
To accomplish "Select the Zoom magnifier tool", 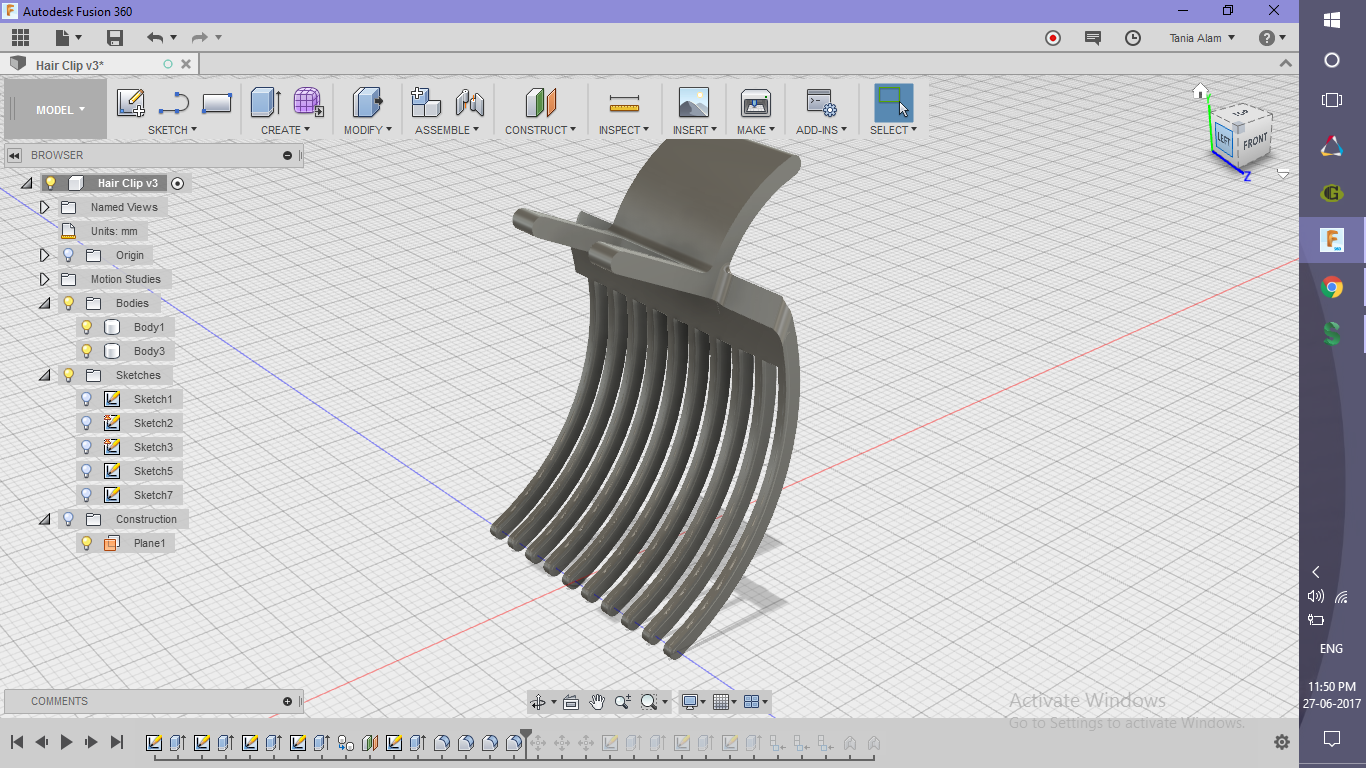I will pyautogui.click(x=623, y=702).
